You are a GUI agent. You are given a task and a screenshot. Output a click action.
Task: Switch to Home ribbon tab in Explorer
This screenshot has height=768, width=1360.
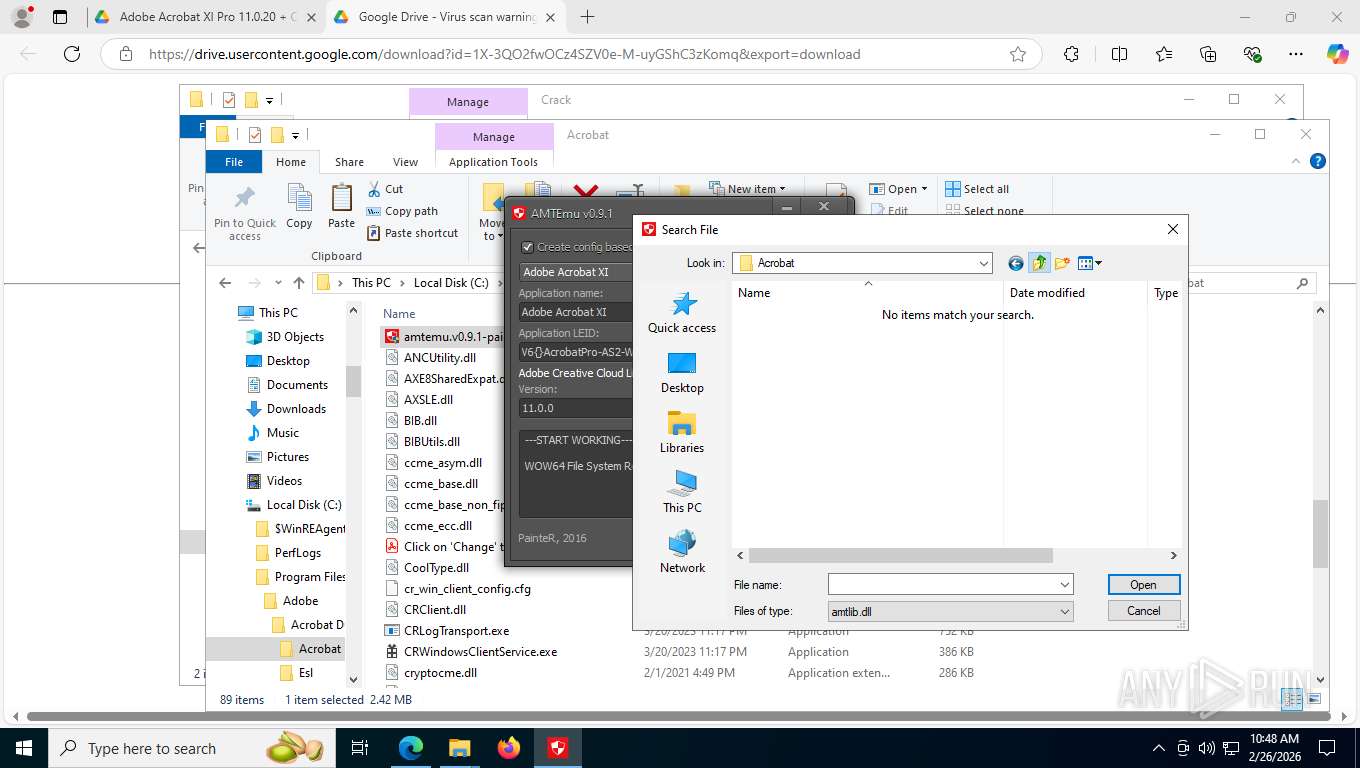pos(291,162)
